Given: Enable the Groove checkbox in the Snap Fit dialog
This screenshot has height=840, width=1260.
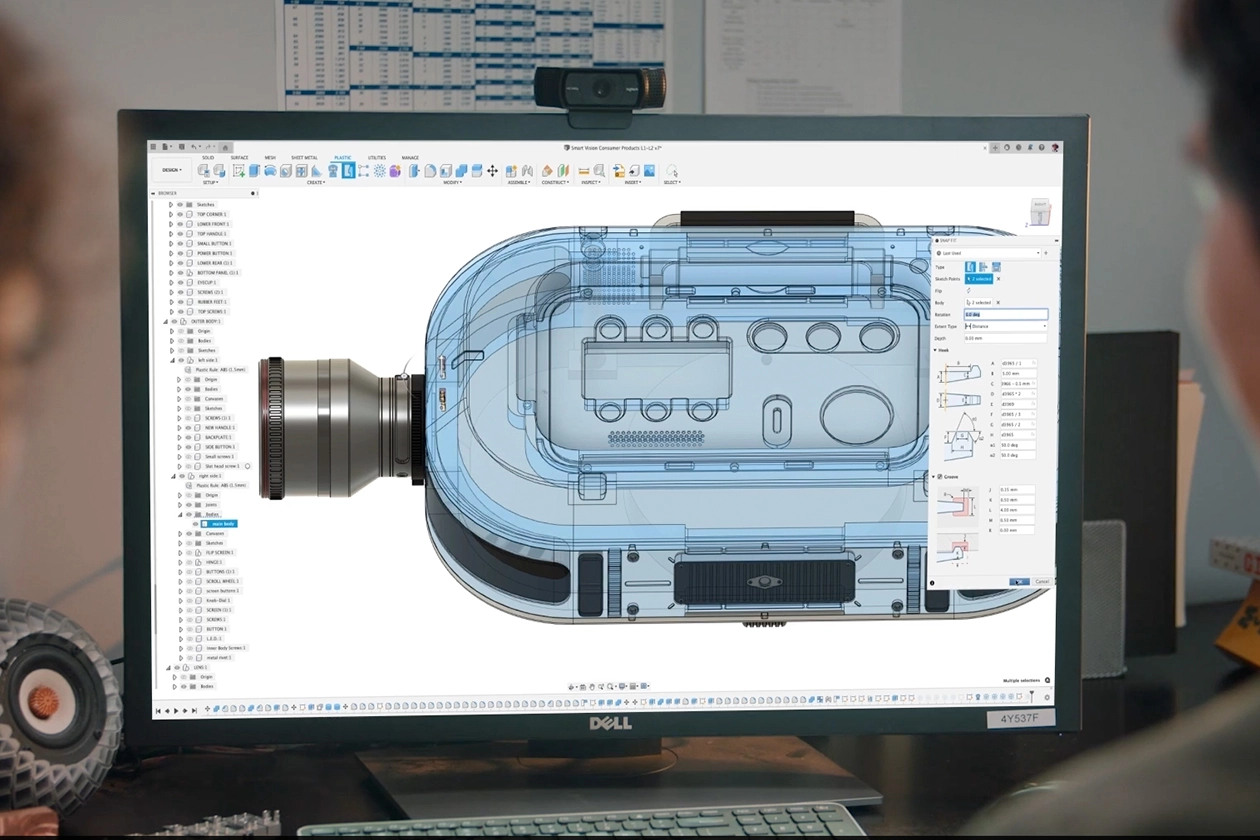Looking at the screenshot, I should click(941, 477).
